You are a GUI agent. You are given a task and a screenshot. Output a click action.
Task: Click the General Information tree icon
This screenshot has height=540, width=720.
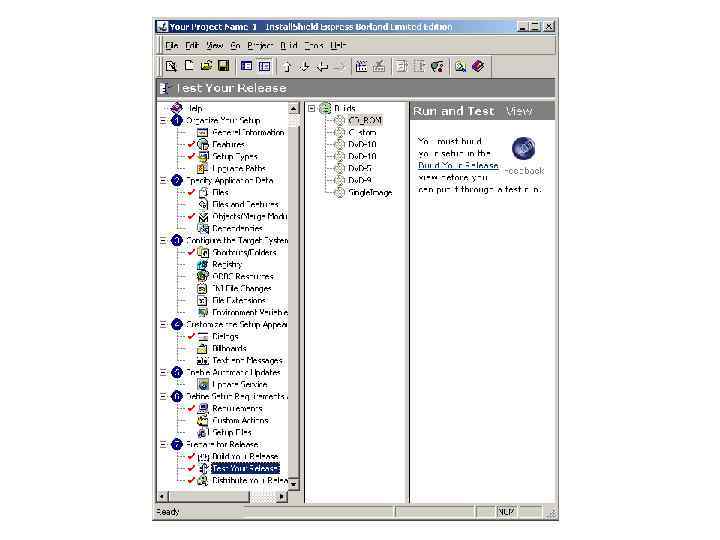tap(202, 132)
